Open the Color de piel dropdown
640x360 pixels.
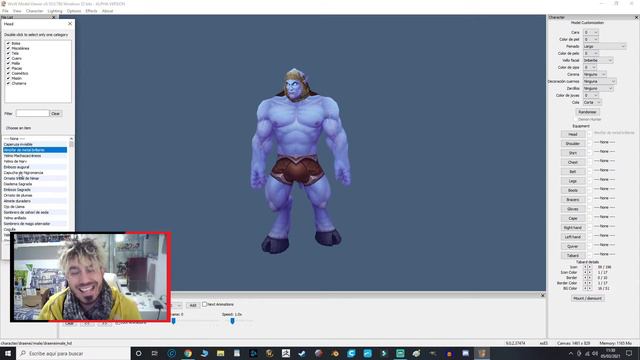[591, 39]
